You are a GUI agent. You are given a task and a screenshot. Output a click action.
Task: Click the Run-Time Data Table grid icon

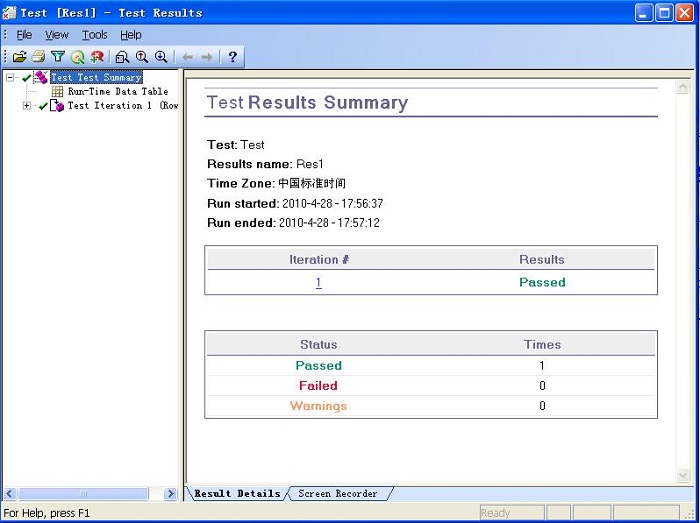pos(57,91)
